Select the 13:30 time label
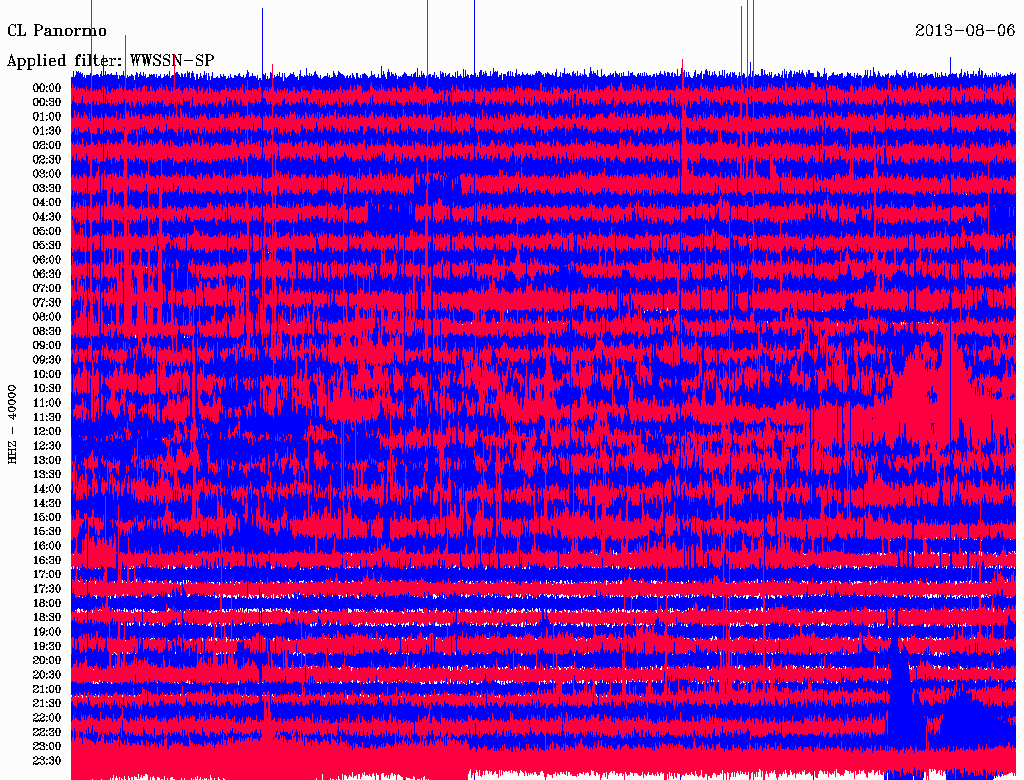 tap(47, 475)
